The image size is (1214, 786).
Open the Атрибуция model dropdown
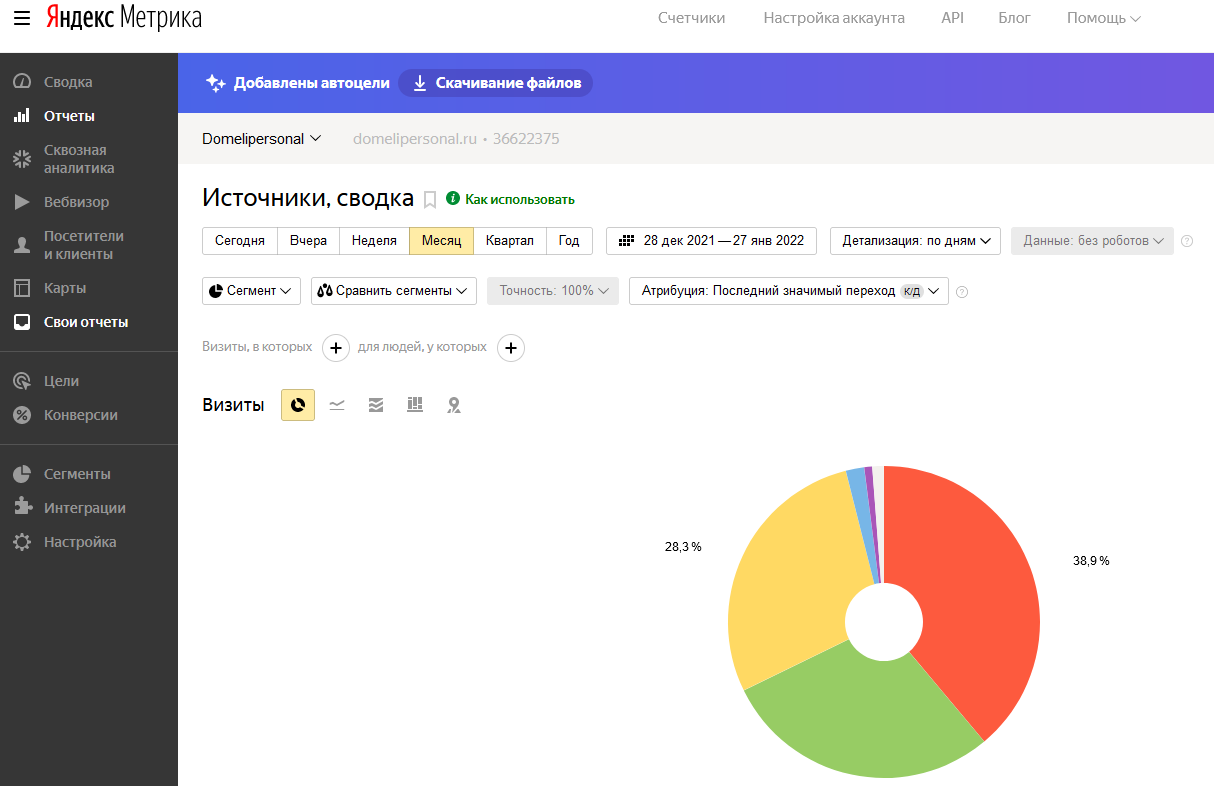point(788,291)
